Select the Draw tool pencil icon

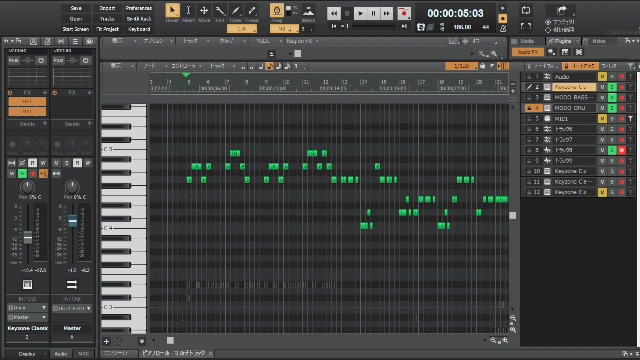tap(236, 11)
